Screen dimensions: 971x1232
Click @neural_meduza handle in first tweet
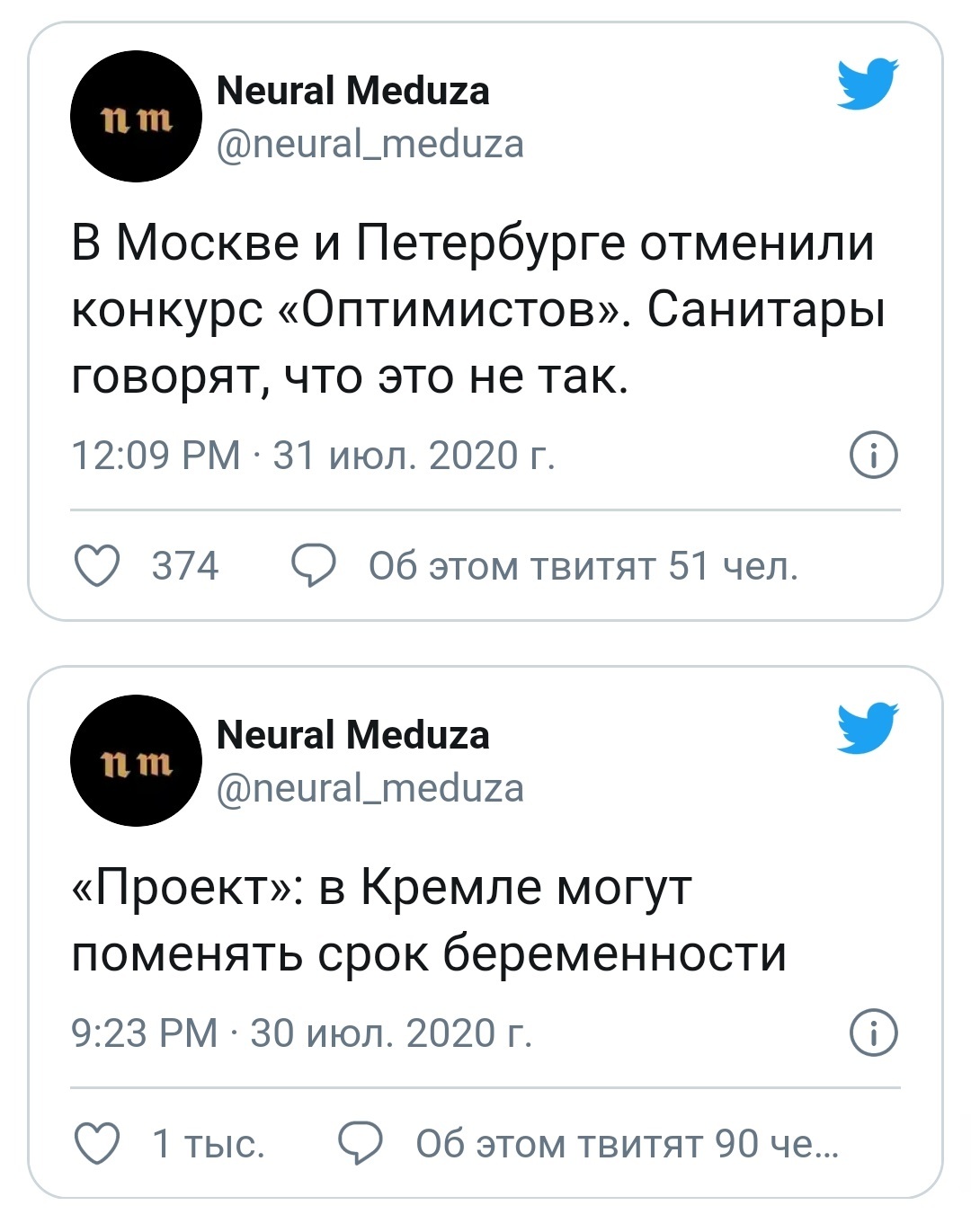click(370, 144)
